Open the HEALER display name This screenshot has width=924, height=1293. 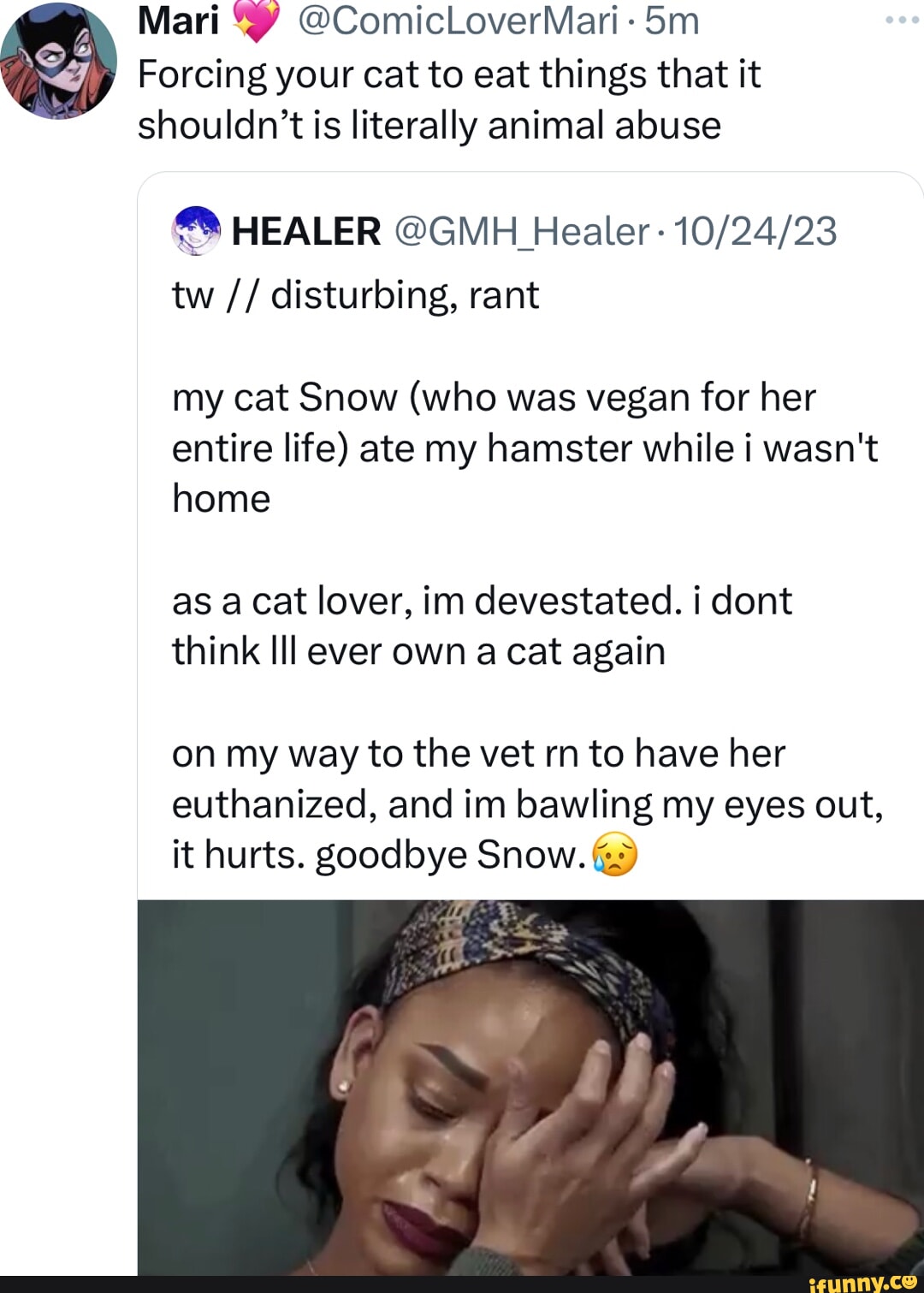(x=306, y=231)
